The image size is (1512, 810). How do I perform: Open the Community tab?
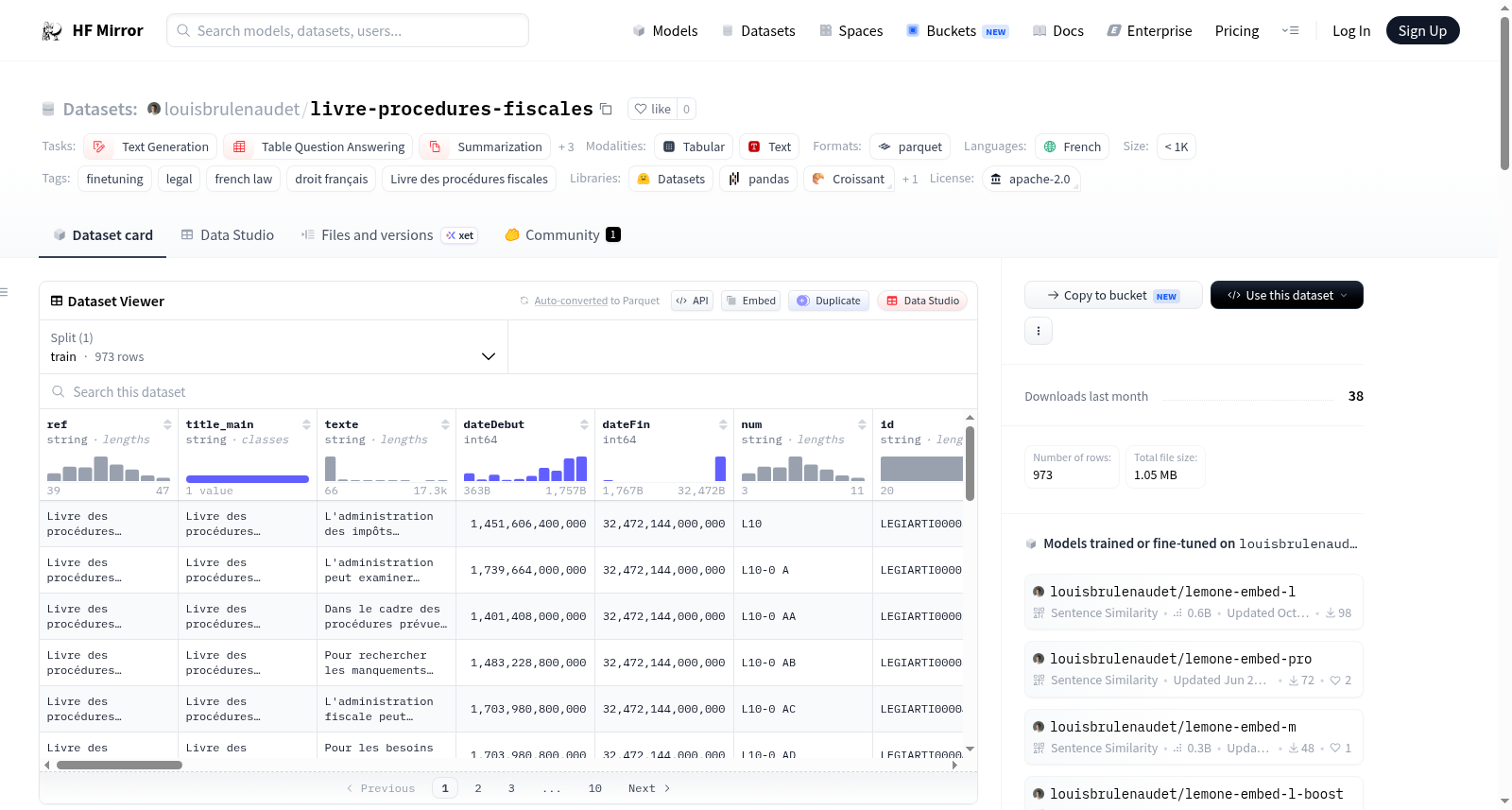click(x=563, y=235)
